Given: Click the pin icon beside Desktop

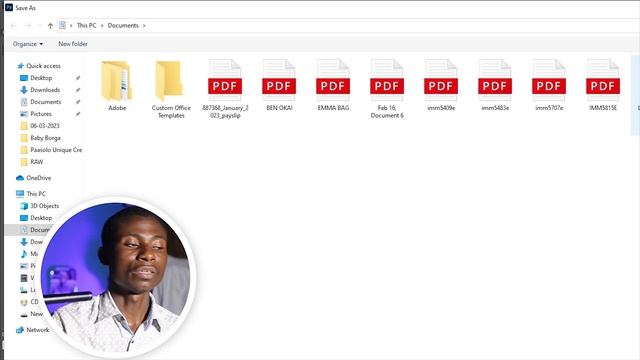Looking at the screenshot, I should pos(78,78).
